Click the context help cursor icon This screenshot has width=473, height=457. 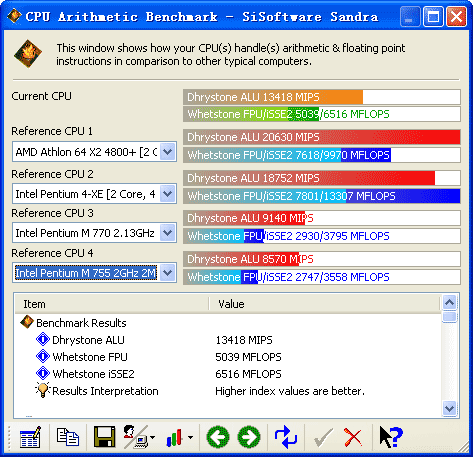(x=391, y=437)
